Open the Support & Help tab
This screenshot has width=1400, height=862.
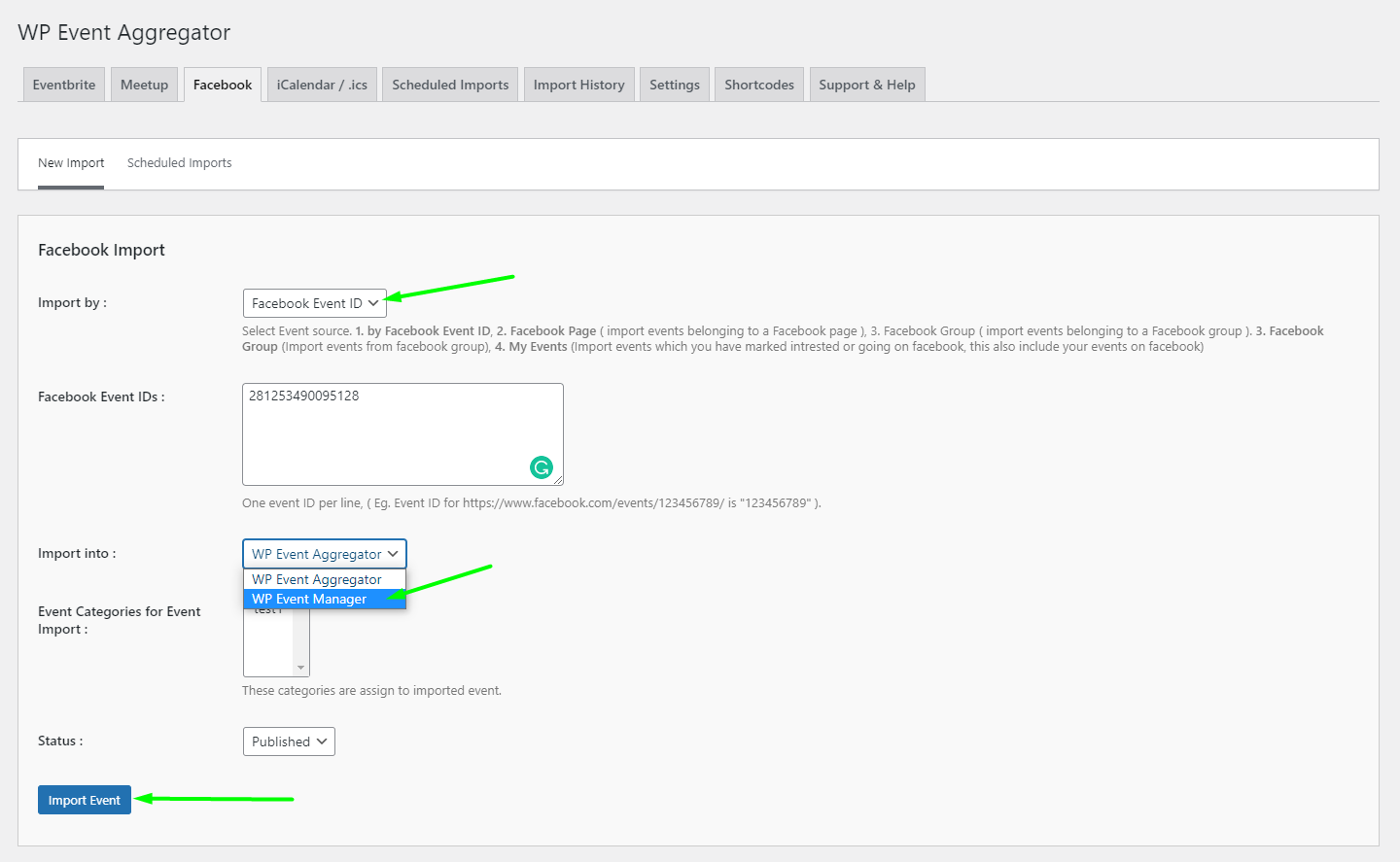coord(866,85)
